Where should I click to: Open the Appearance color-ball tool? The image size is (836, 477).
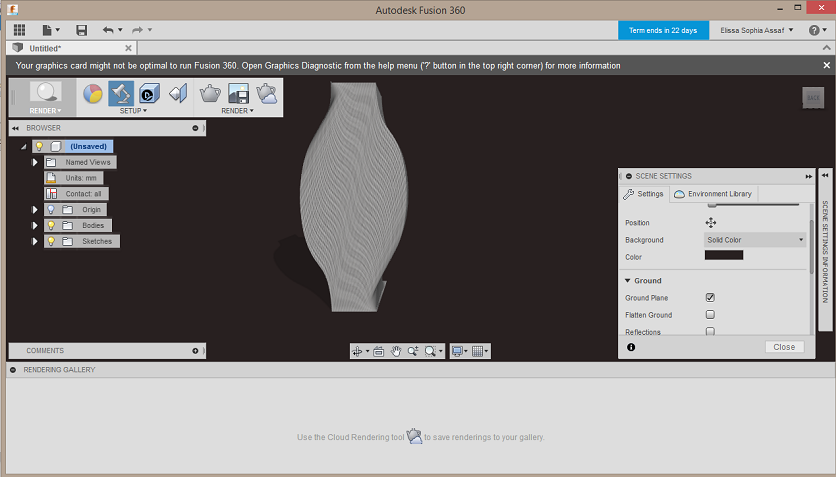tap(93, 94)
